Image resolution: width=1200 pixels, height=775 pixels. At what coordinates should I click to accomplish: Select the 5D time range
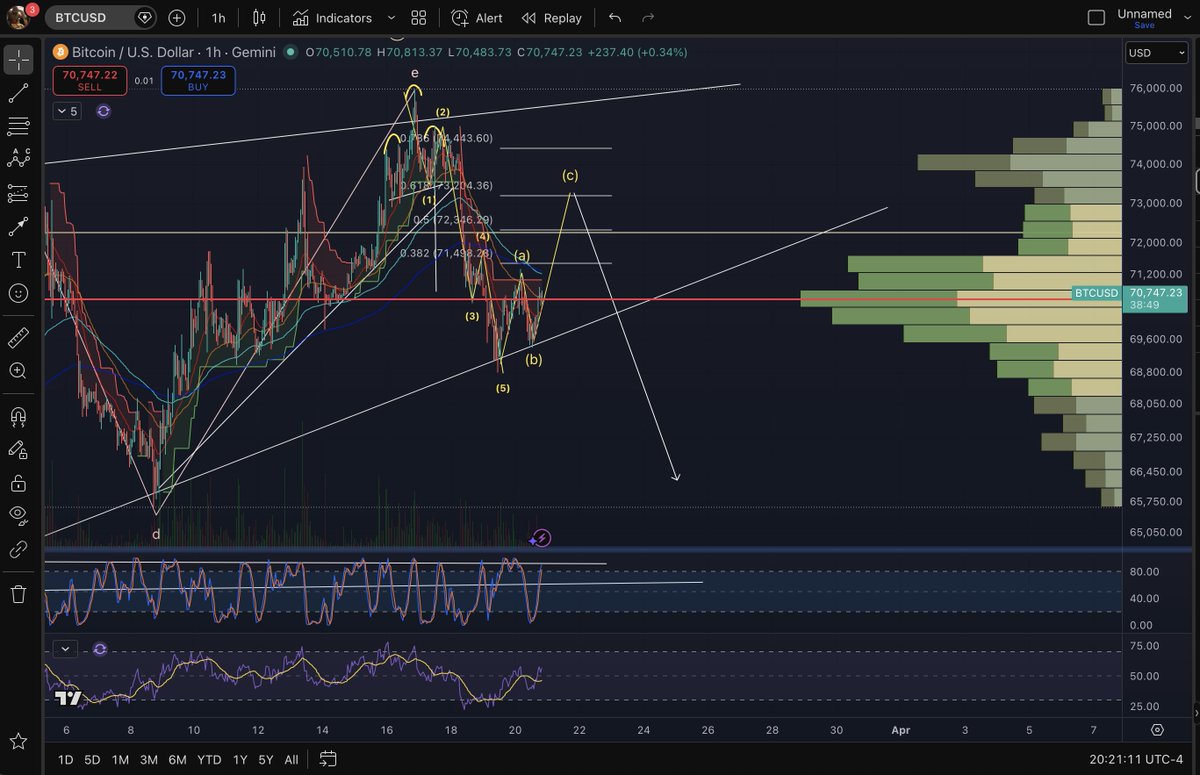(x=92, y=759)
